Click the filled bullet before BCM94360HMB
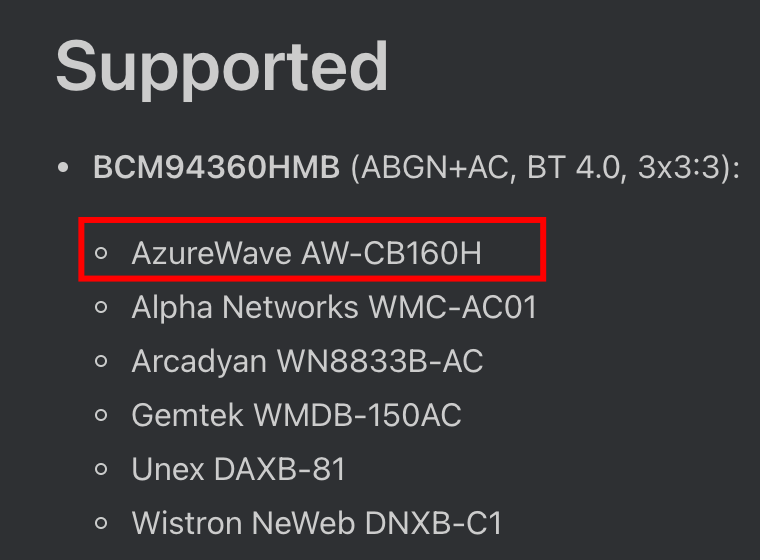760x560 pixels. pyautogui.click(x=63, y=168)
